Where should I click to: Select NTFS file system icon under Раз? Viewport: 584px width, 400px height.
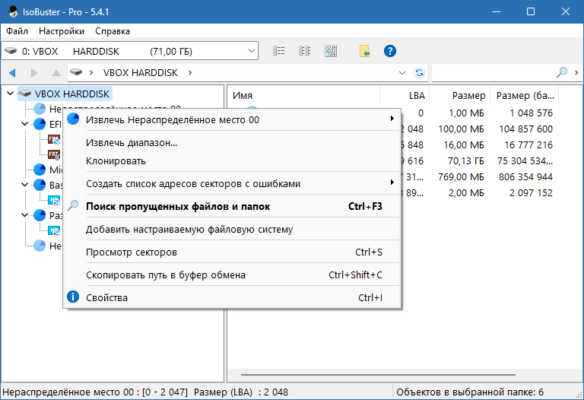pos(54,231)
